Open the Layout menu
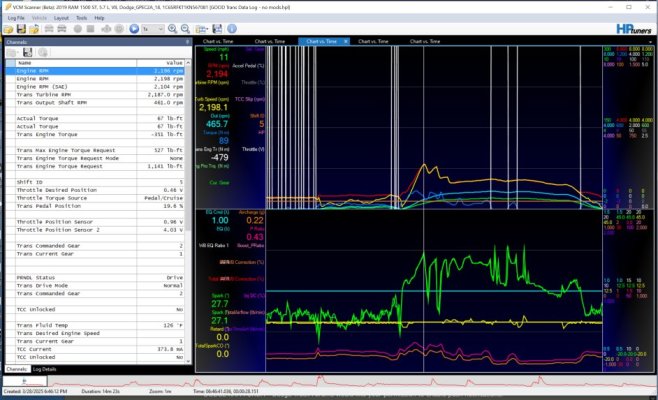The image size is (658, 400). pyautogui.click(x=61, y=18)
